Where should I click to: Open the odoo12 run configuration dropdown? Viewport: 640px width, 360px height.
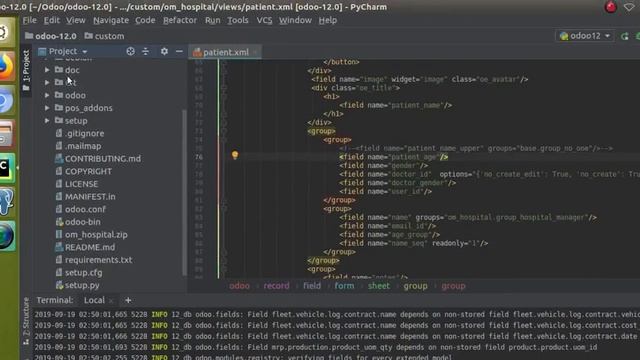pyautogui.click(x=585, y=36)
